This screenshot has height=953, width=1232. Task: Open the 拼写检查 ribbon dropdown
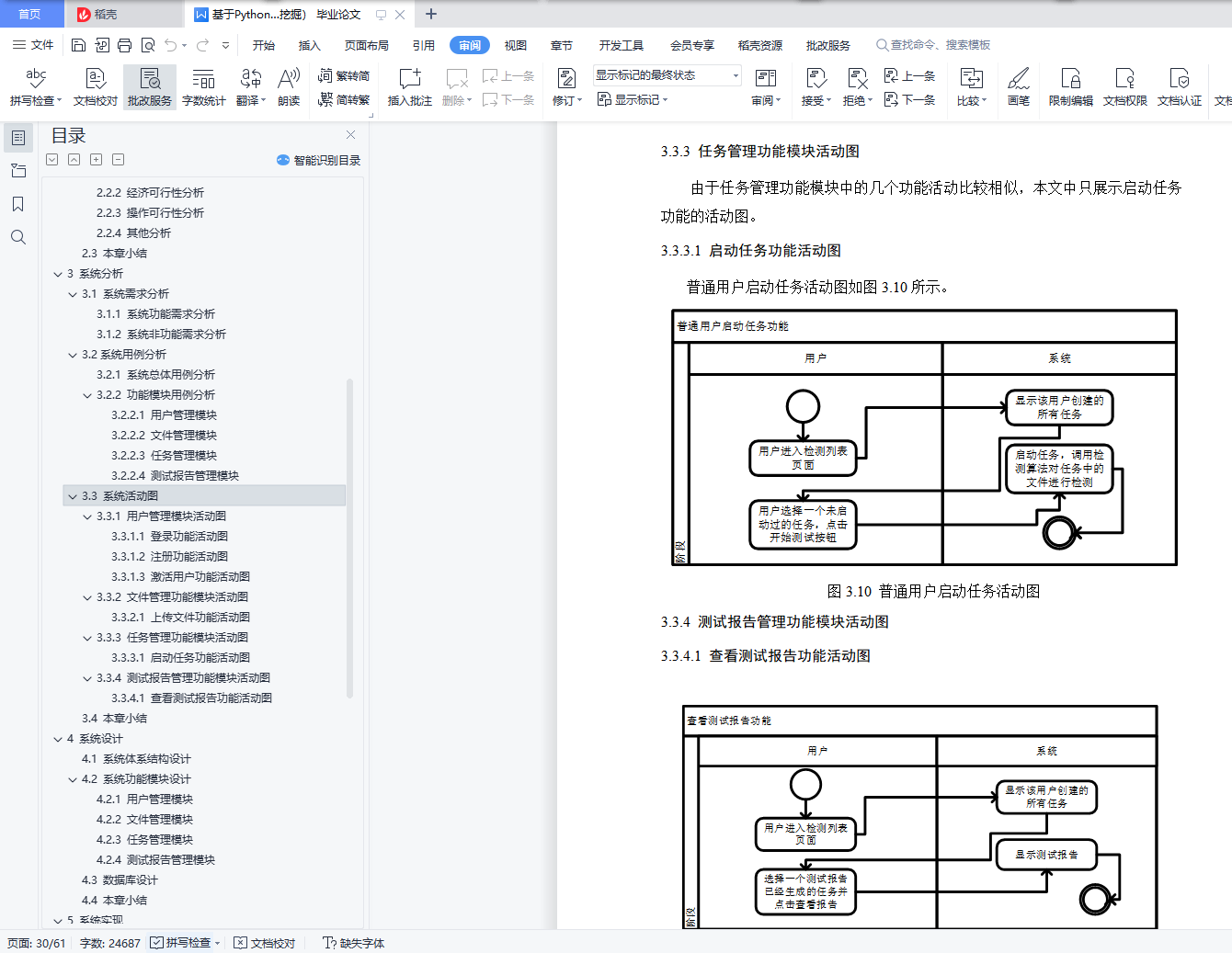click(36, 87)
